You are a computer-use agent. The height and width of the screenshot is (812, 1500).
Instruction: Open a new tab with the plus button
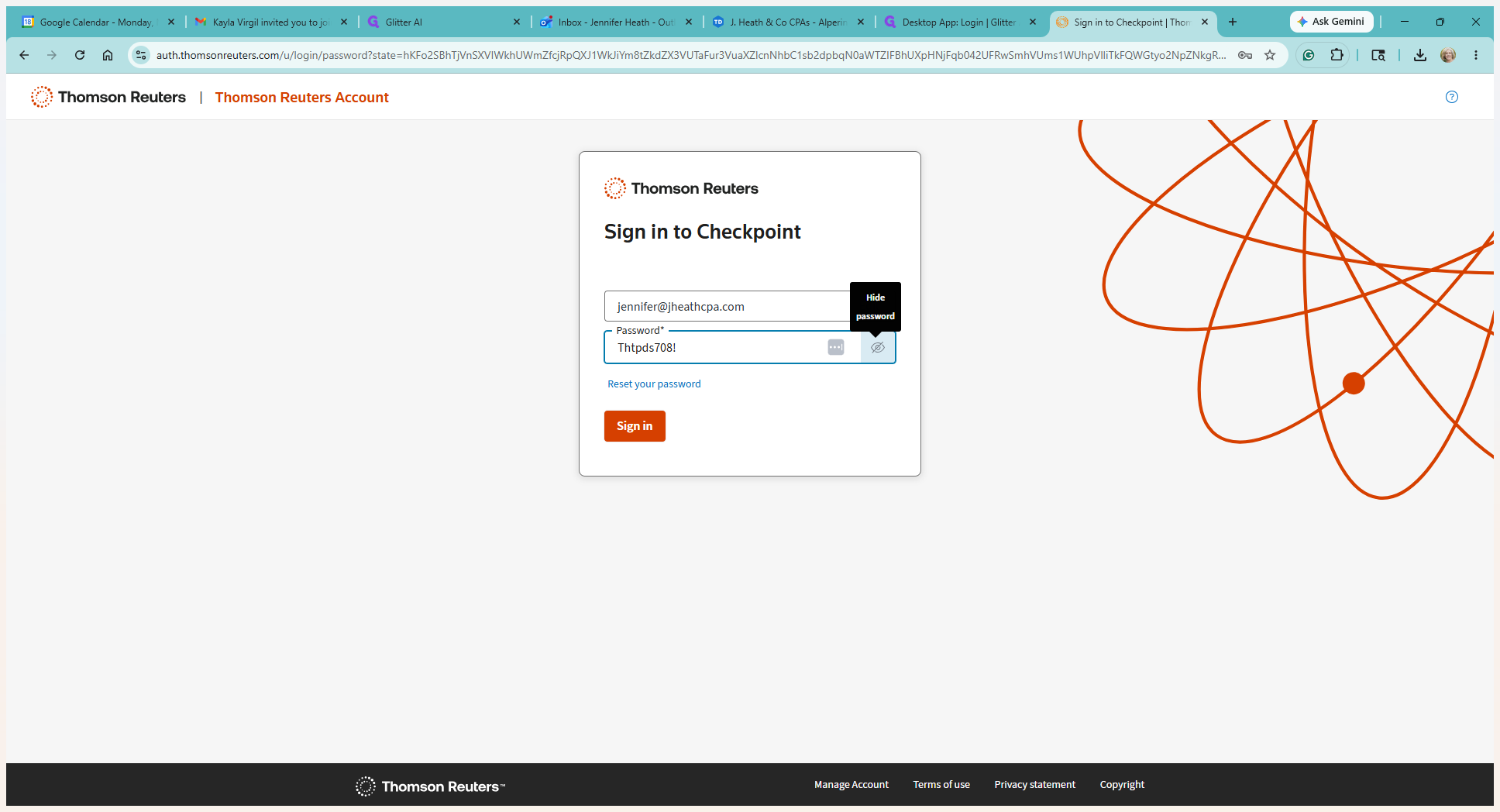[x=1233, y=22]
